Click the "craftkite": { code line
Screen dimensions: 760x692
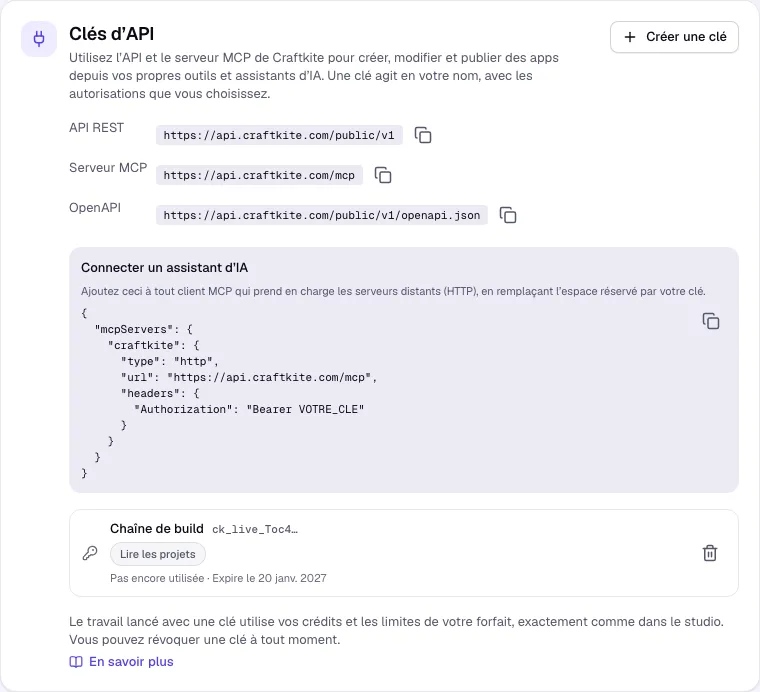154,346
